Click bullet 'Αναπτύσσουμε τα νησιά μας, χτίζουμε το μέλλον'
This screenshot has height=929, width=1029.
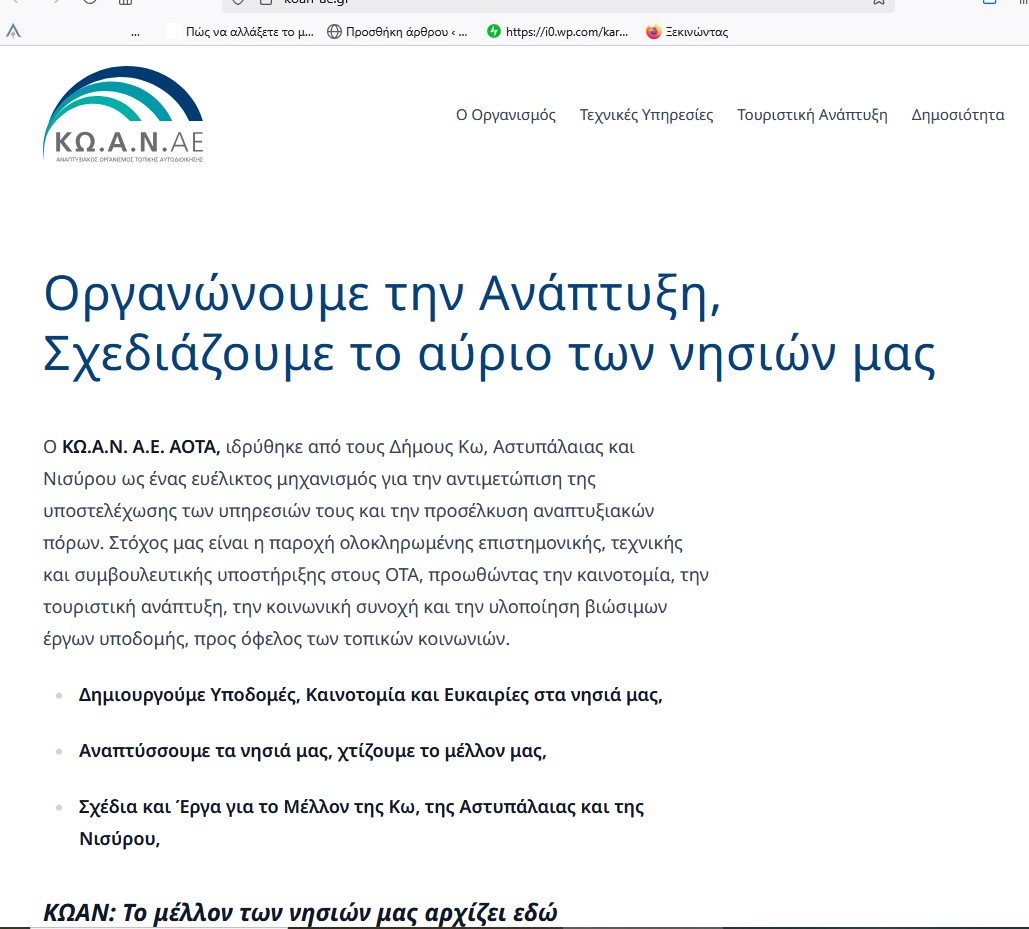click(312, 751)
